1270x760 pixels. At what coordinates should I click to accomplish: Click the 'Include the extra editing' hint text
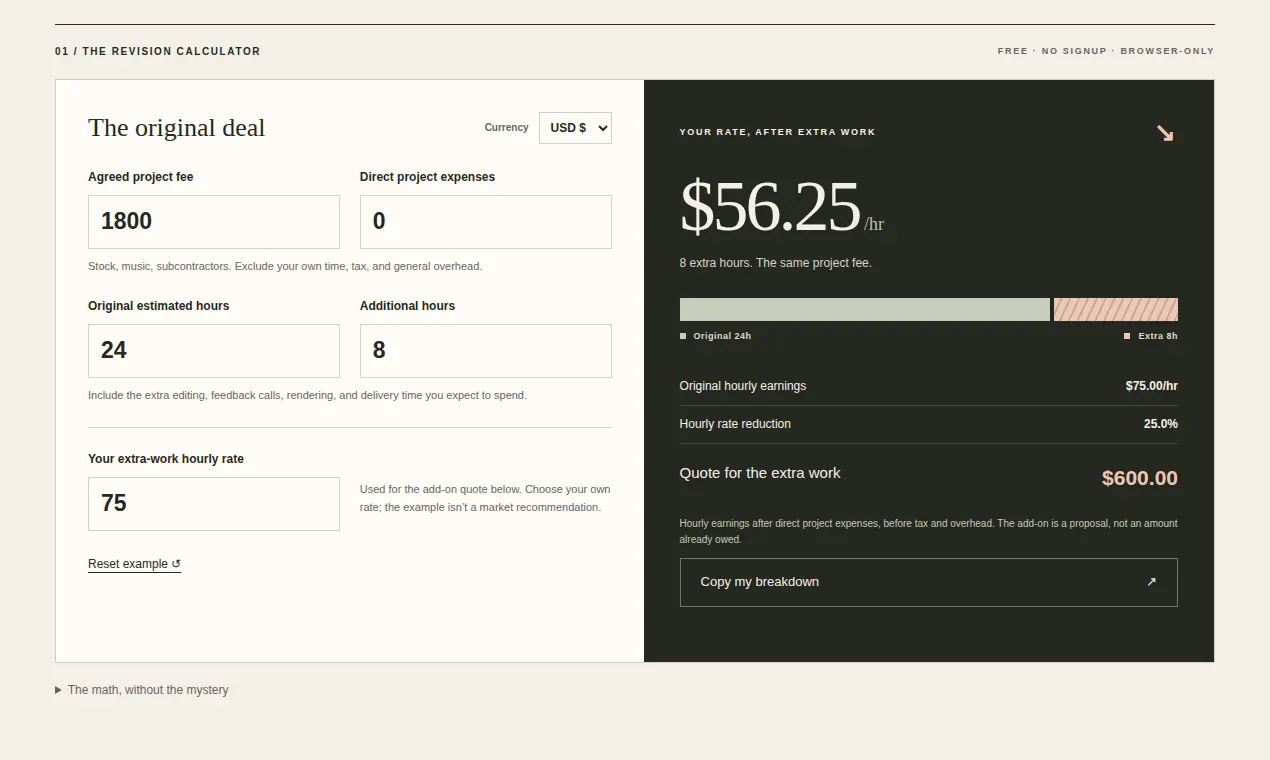point(307,395)
